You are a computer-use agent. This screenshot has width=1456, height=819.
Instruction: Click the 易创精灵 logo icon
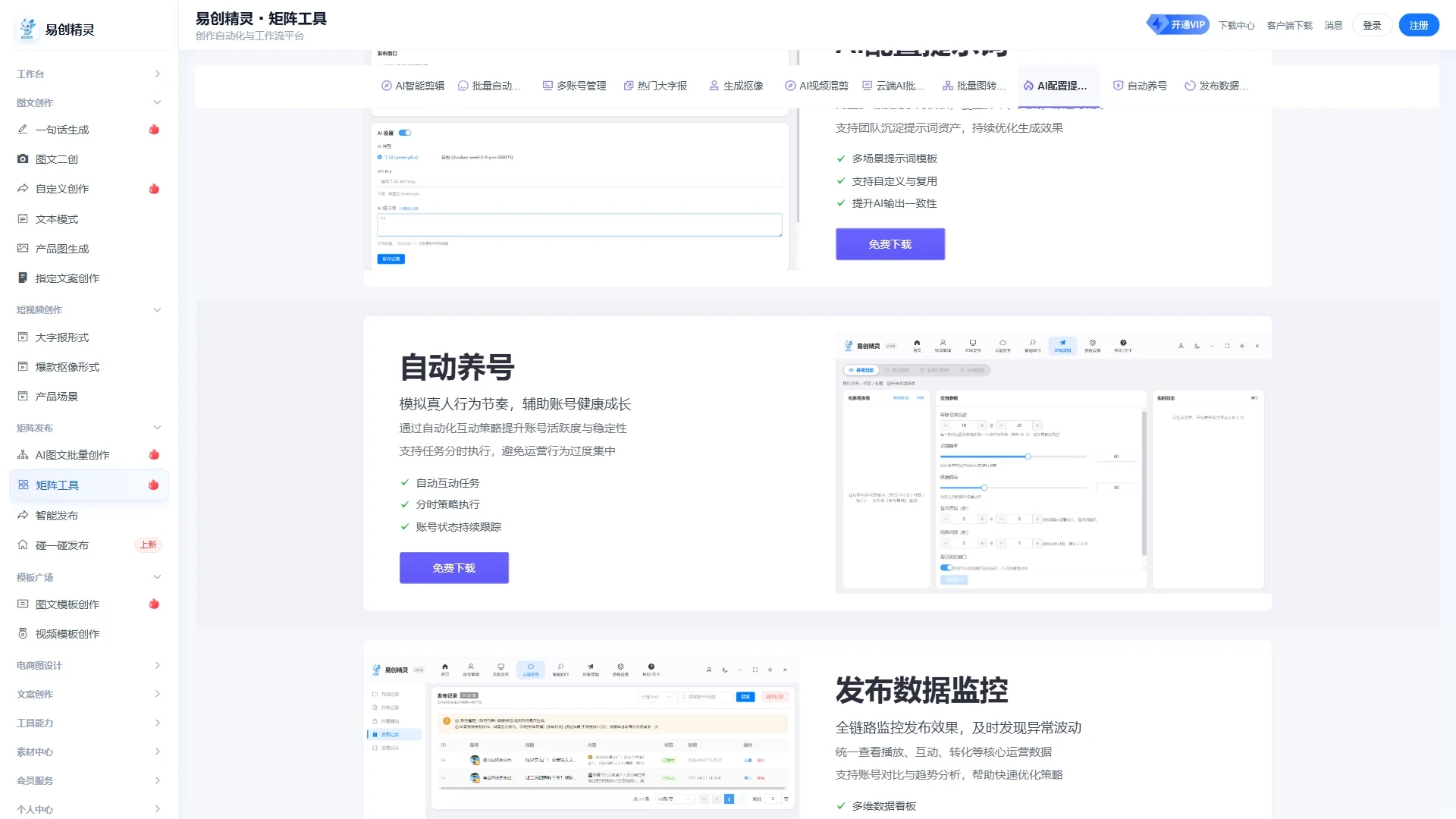[27, 29]
